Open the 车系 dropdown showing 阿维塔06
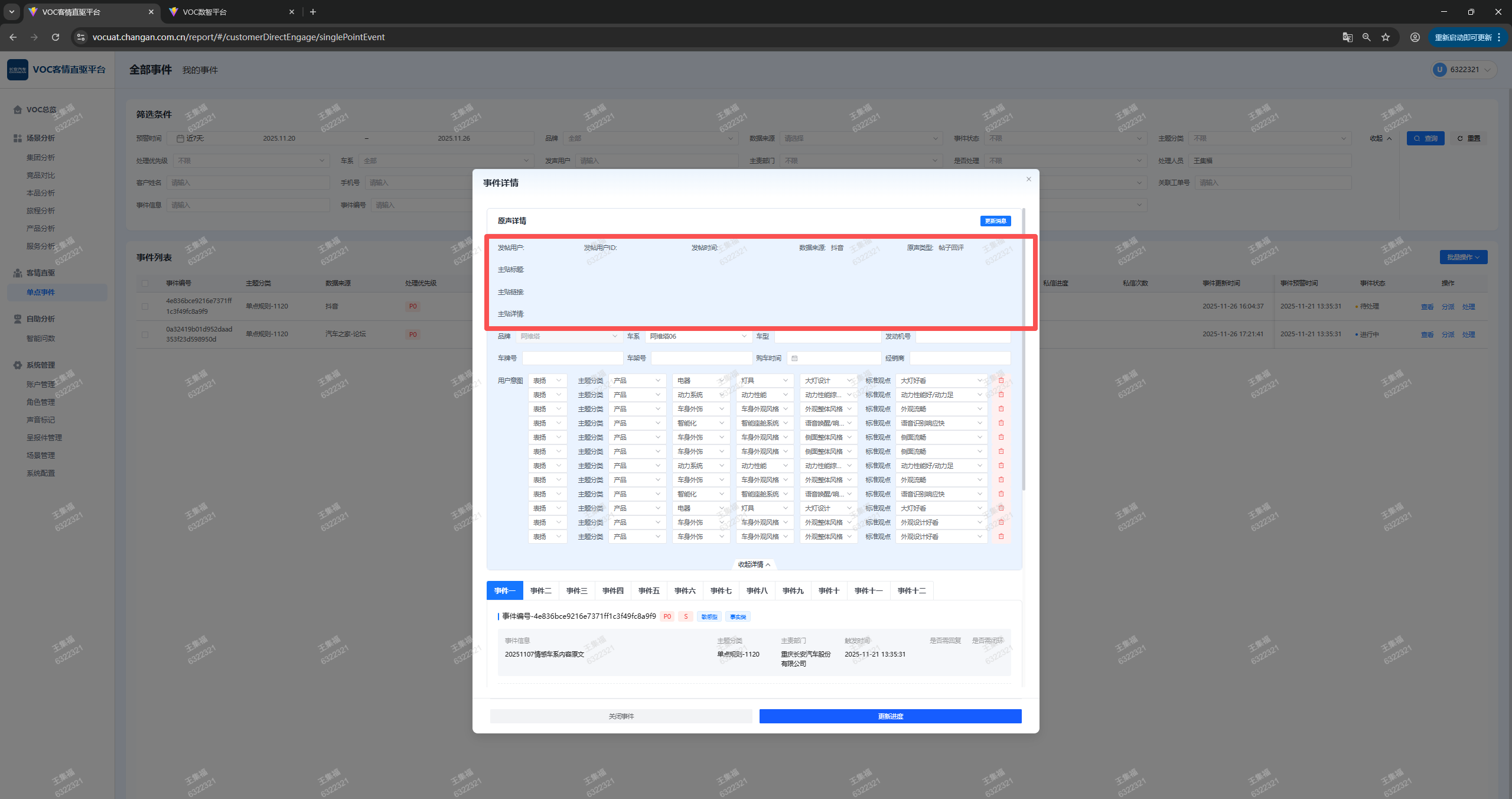 point(698,336)
